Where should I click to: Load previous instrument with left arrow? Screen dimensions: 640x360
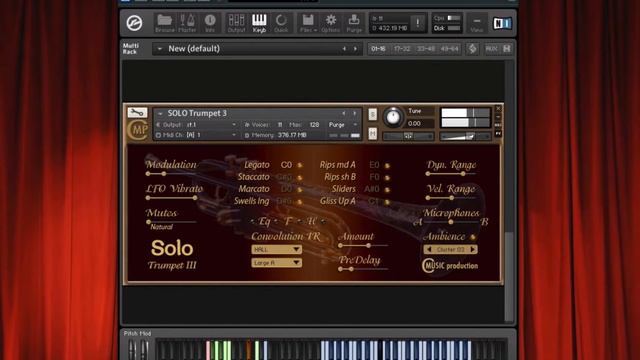344,113
